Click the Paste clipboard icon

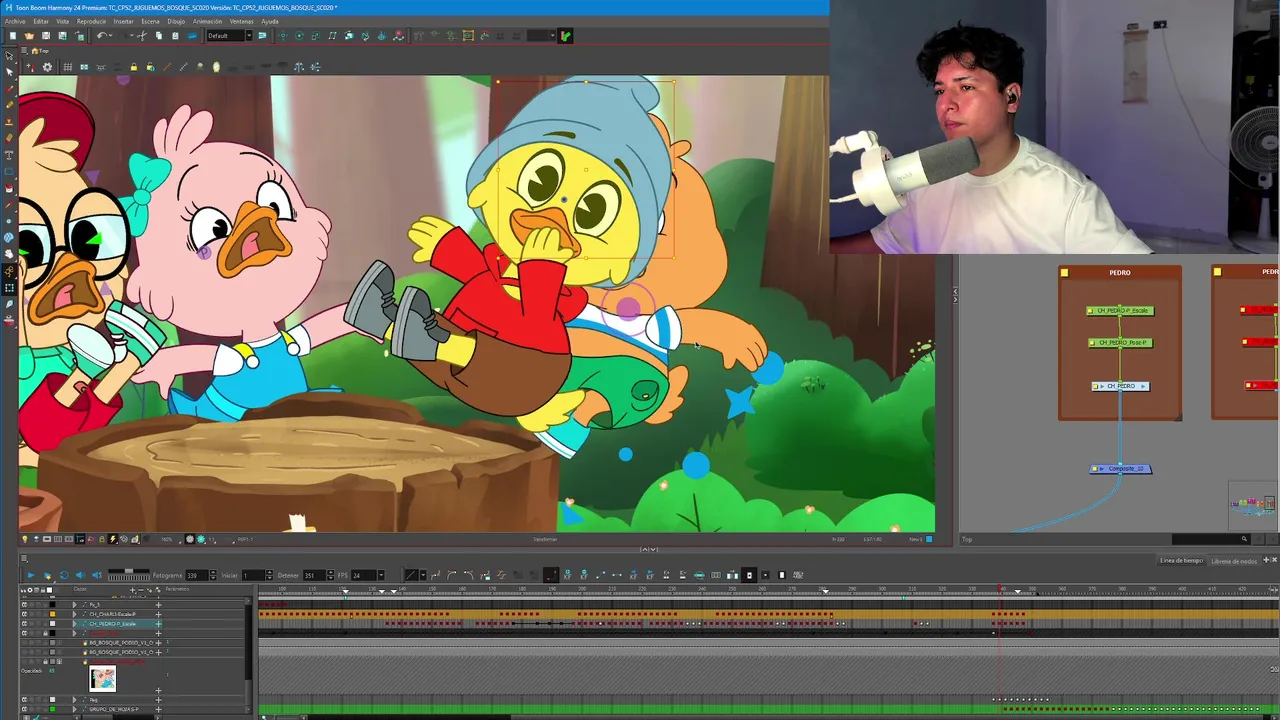coord(175,36)
